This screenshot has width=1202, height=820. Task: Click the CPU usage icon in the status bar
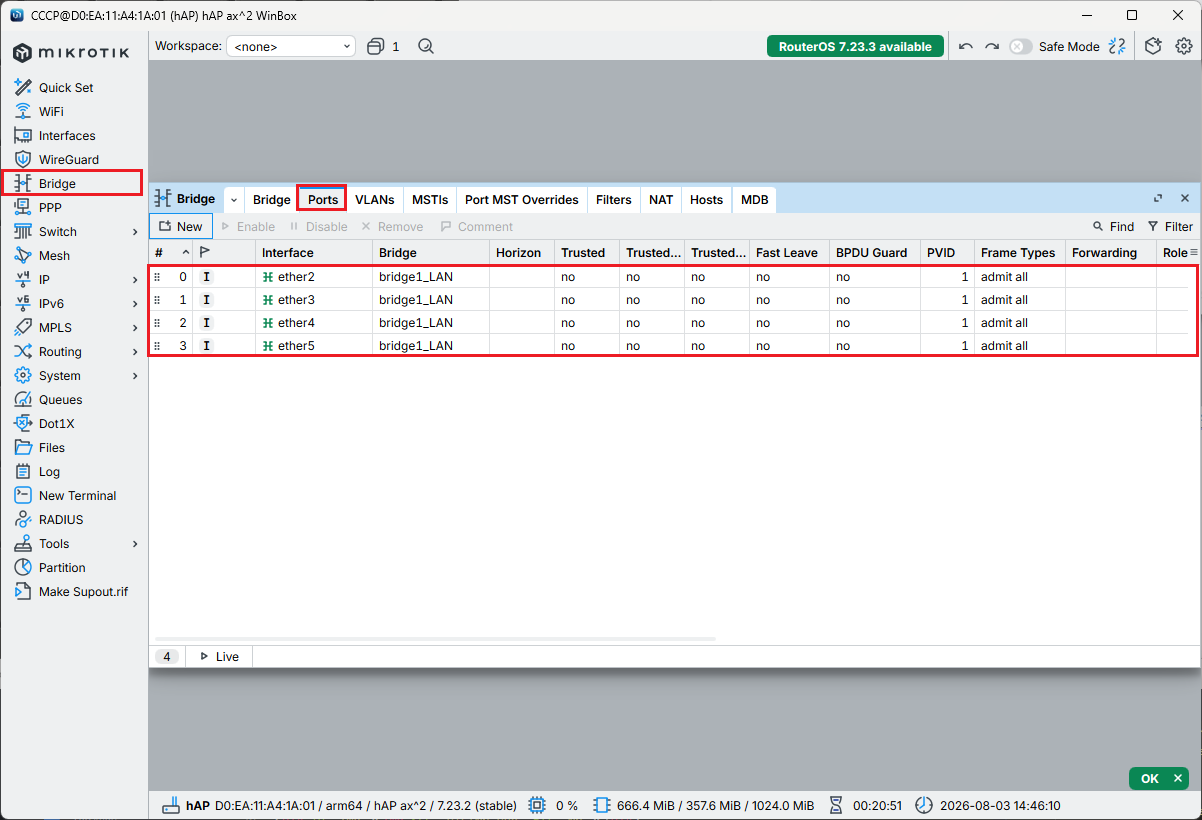coord(537,805)
